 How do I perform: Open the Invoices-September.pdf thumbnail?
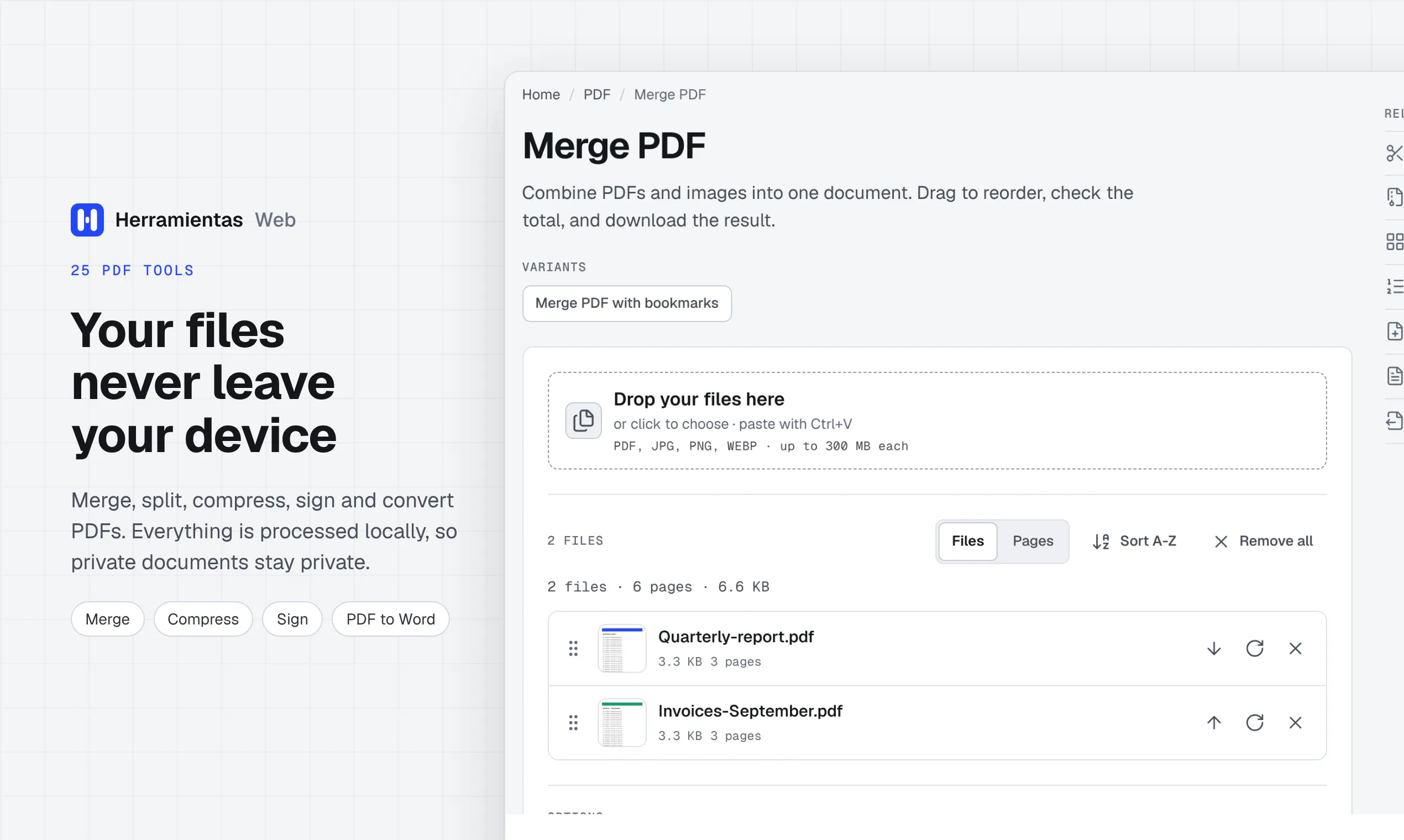tap(622, 722)
